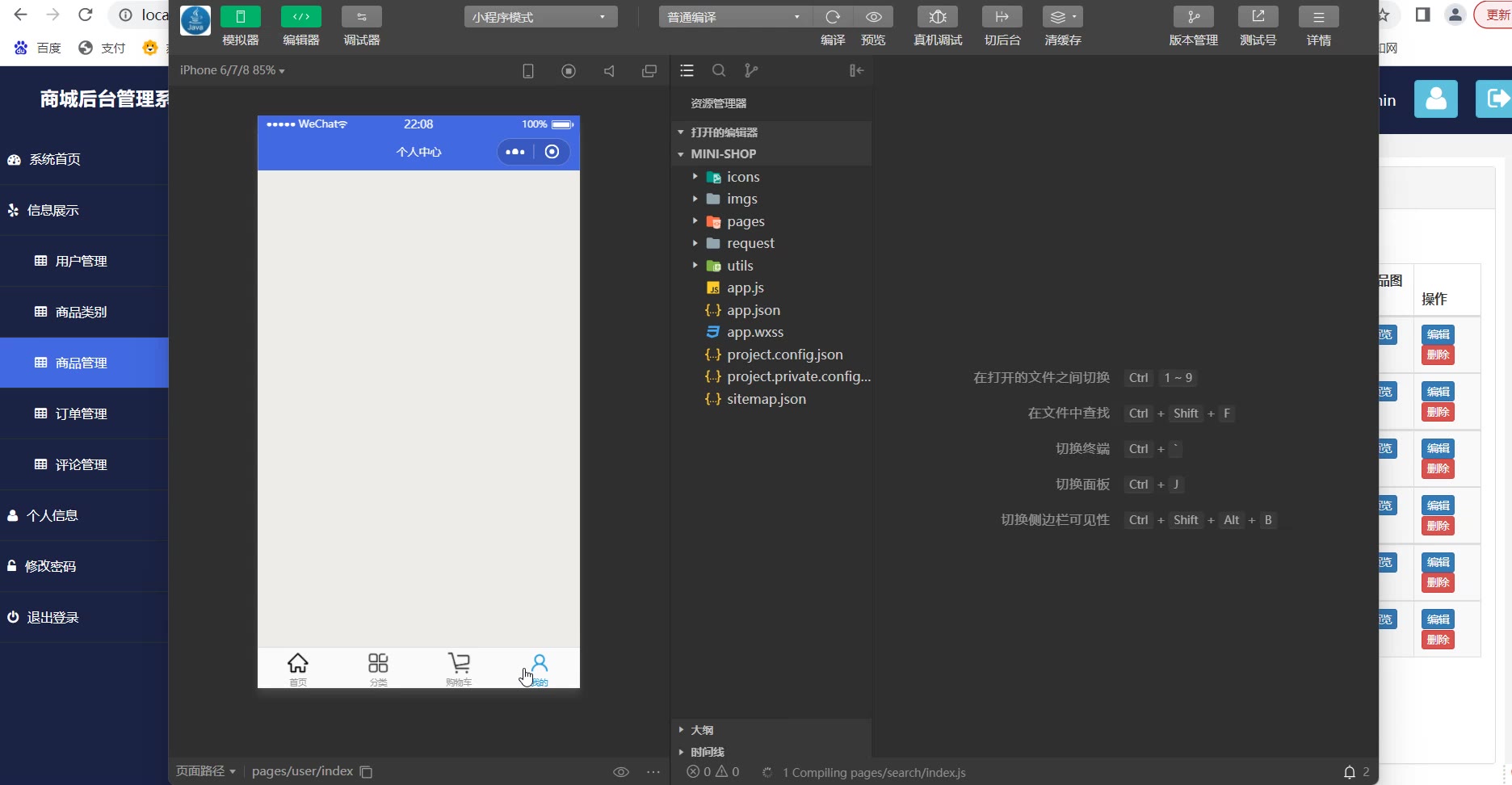The image size is (1512, 785).
Task: Toggle simulator mute speaker icon
Action: 609,71
